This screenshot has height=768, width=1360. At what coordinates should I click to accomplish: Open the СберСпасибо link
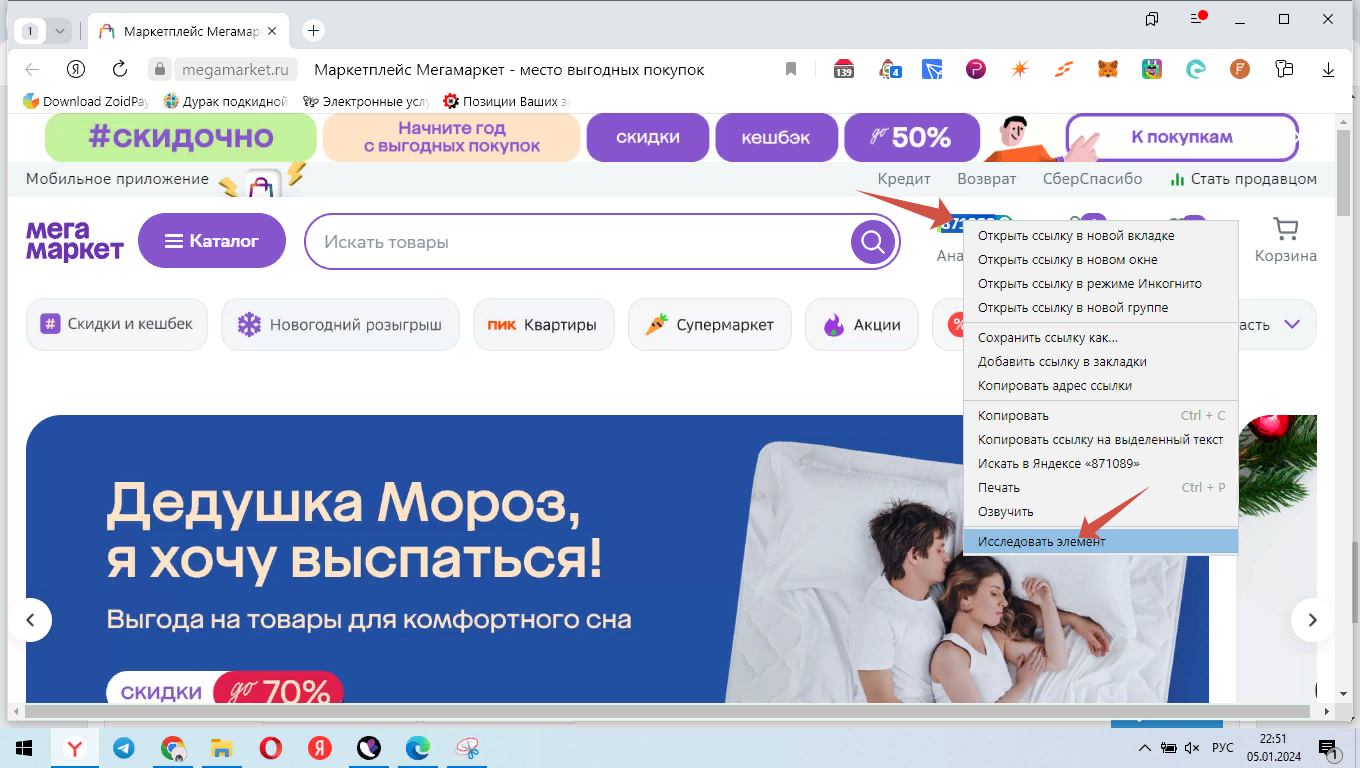coord(1092,179)
